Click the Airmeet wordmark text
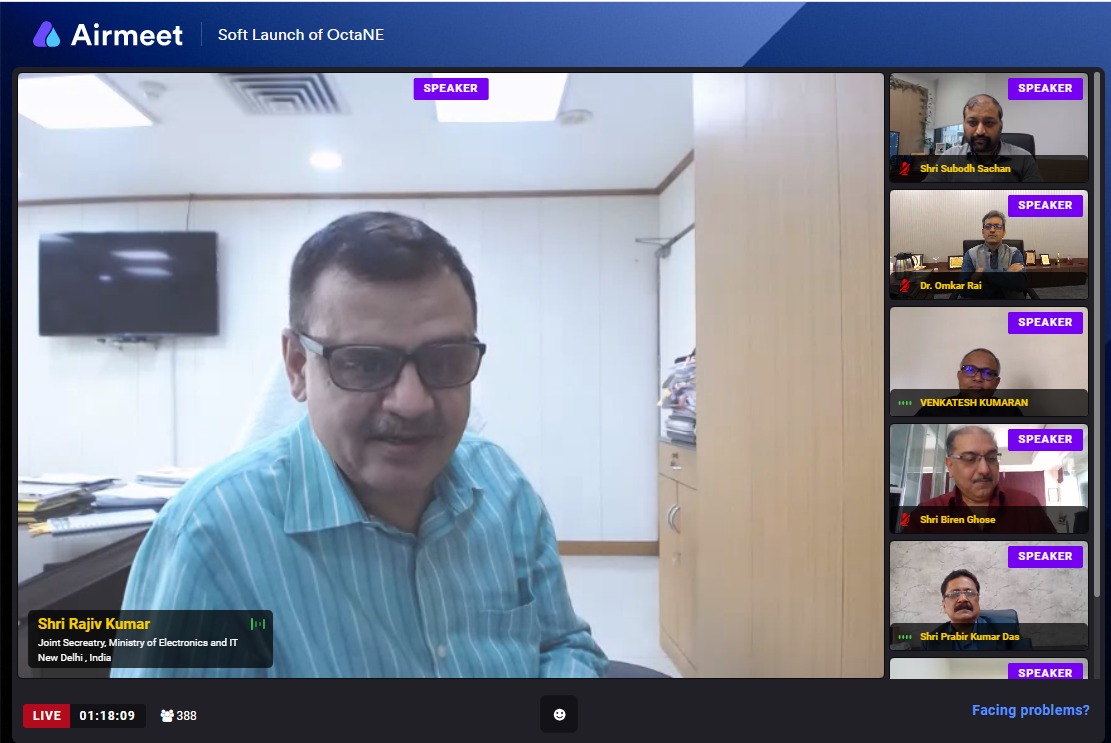Viewport: 1111px width, 743px height. (x=127, y=35)
